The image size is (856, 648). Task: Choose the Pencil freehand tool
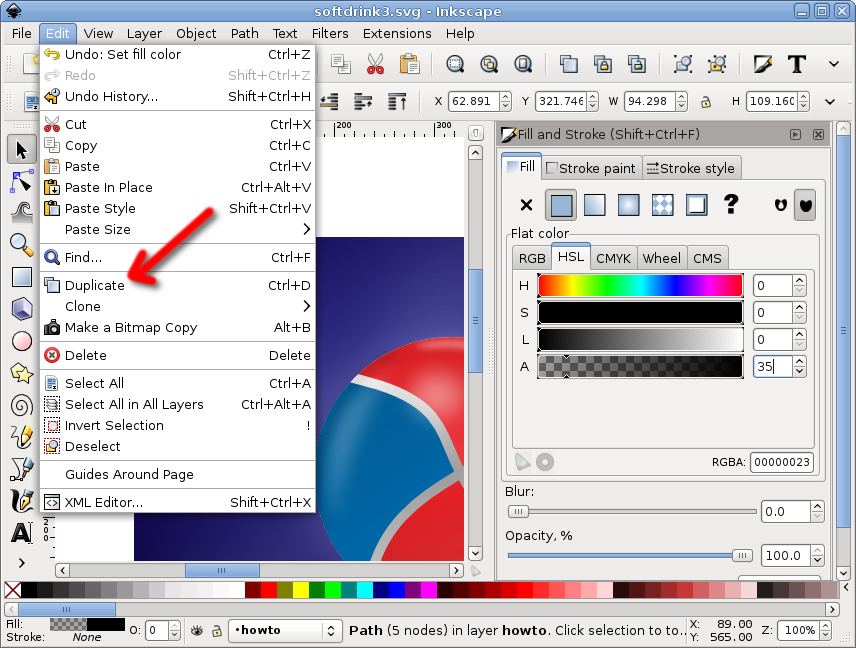(22, 437)
